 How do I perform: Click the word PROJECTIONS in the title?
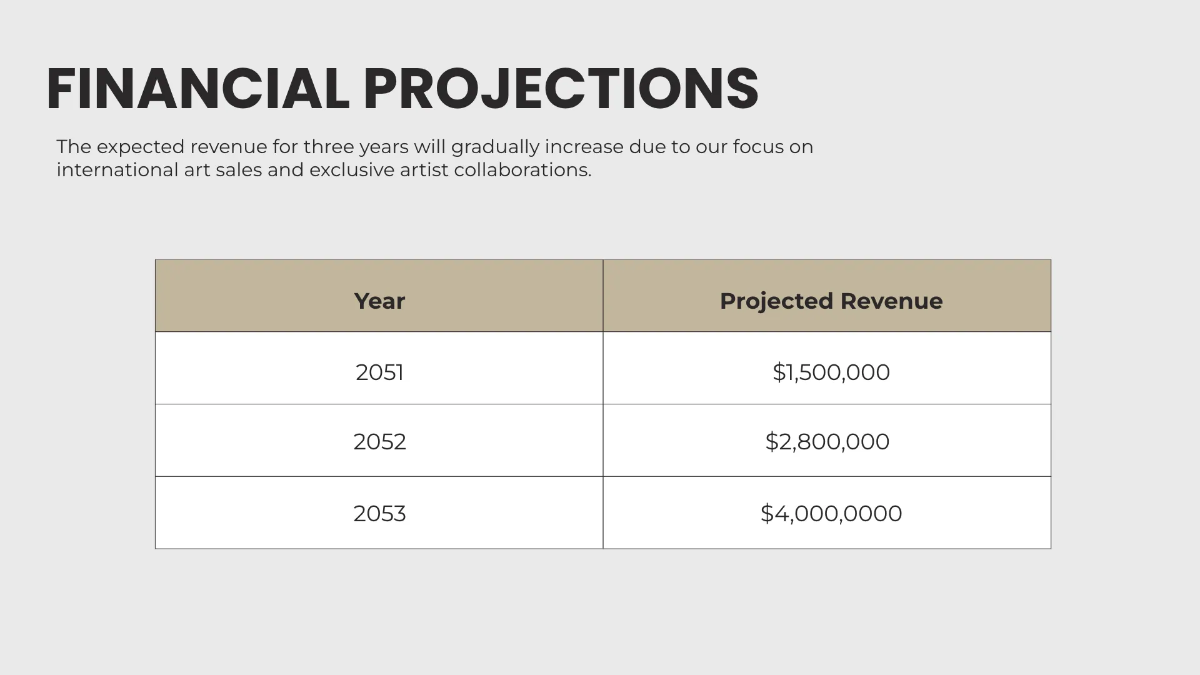[560, 88]
